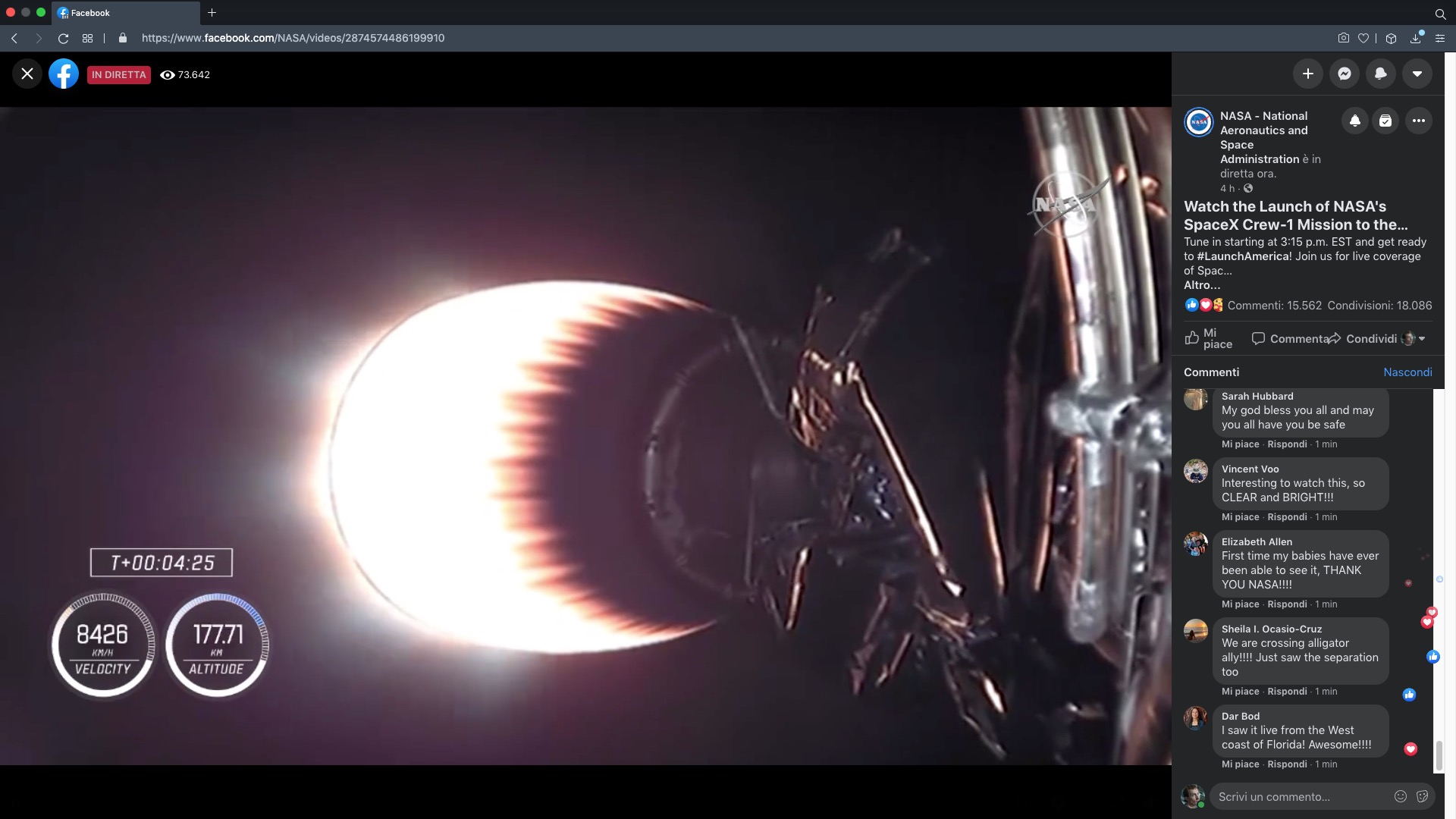Like Dar Bod's comment
The image size is (1456, 819).
[x=1240, y=764]
